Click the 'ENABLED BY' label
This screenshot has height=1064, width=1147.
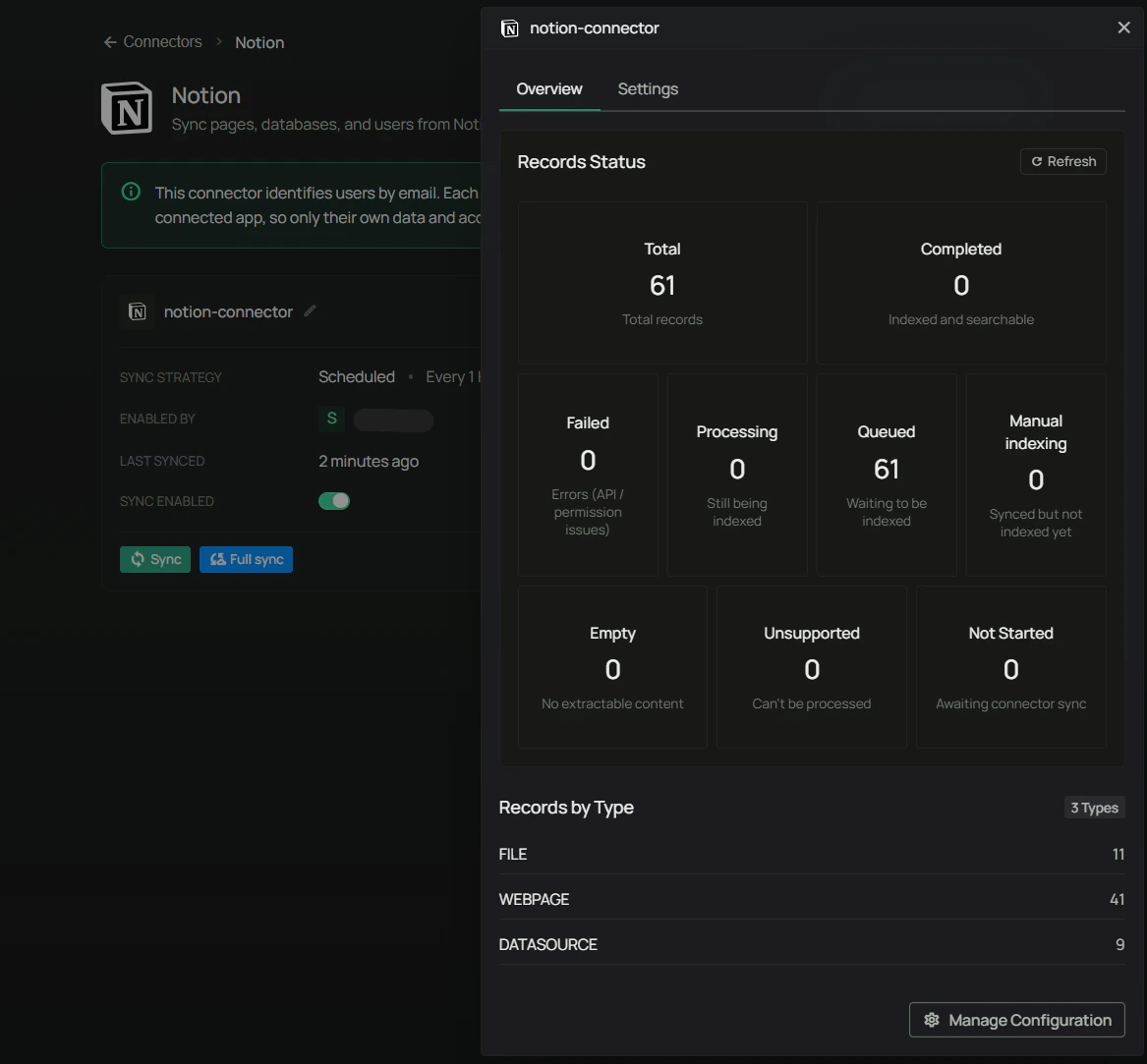point(157,420)
